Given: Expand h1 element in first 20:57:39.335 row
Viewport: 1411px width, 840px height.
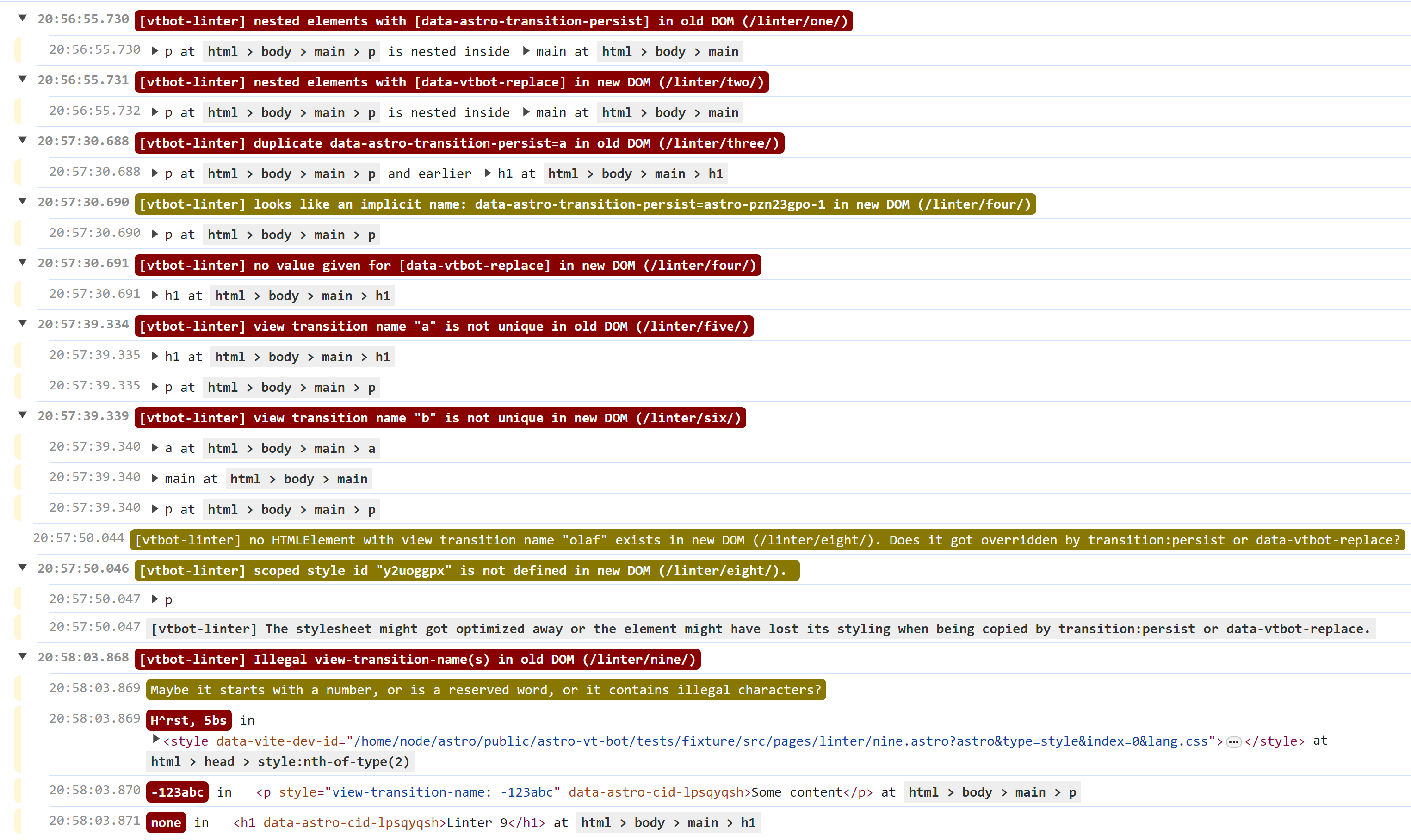Looking at the screenshot, I should tap(155, 357).
